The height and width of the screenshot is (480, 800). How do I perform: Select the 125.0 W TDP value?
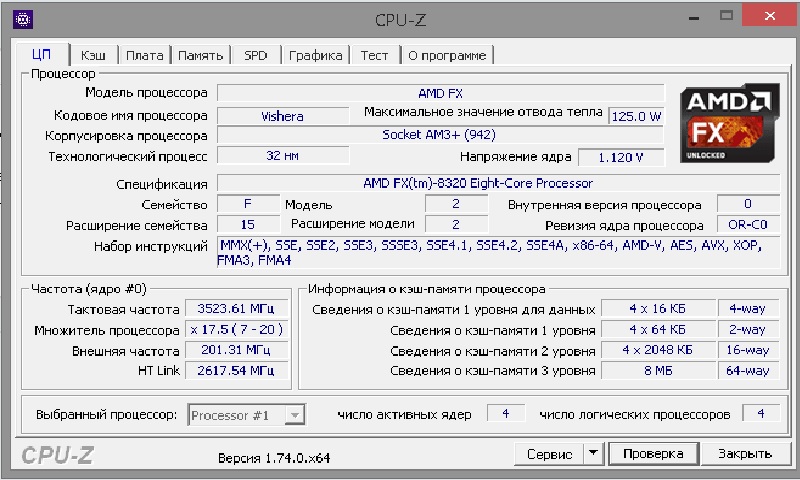coord(636,116)
